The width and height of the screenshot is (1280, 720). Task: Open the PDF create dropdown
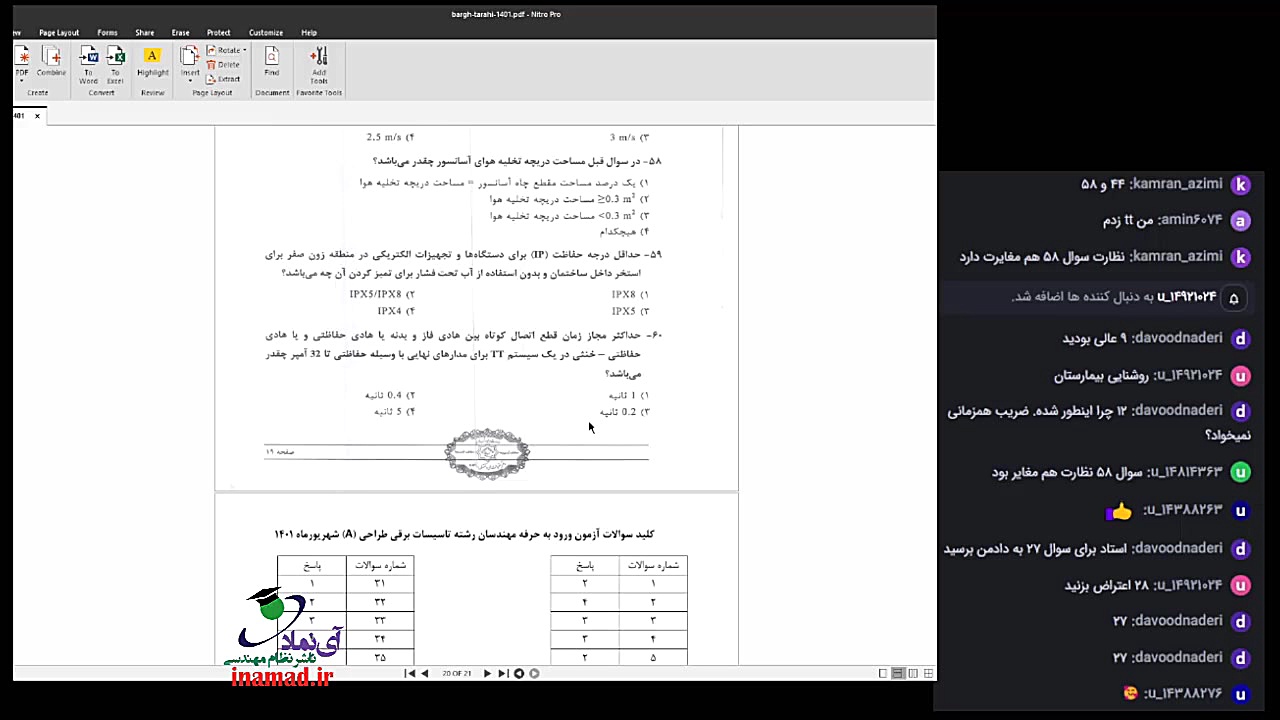pos(21,78)
